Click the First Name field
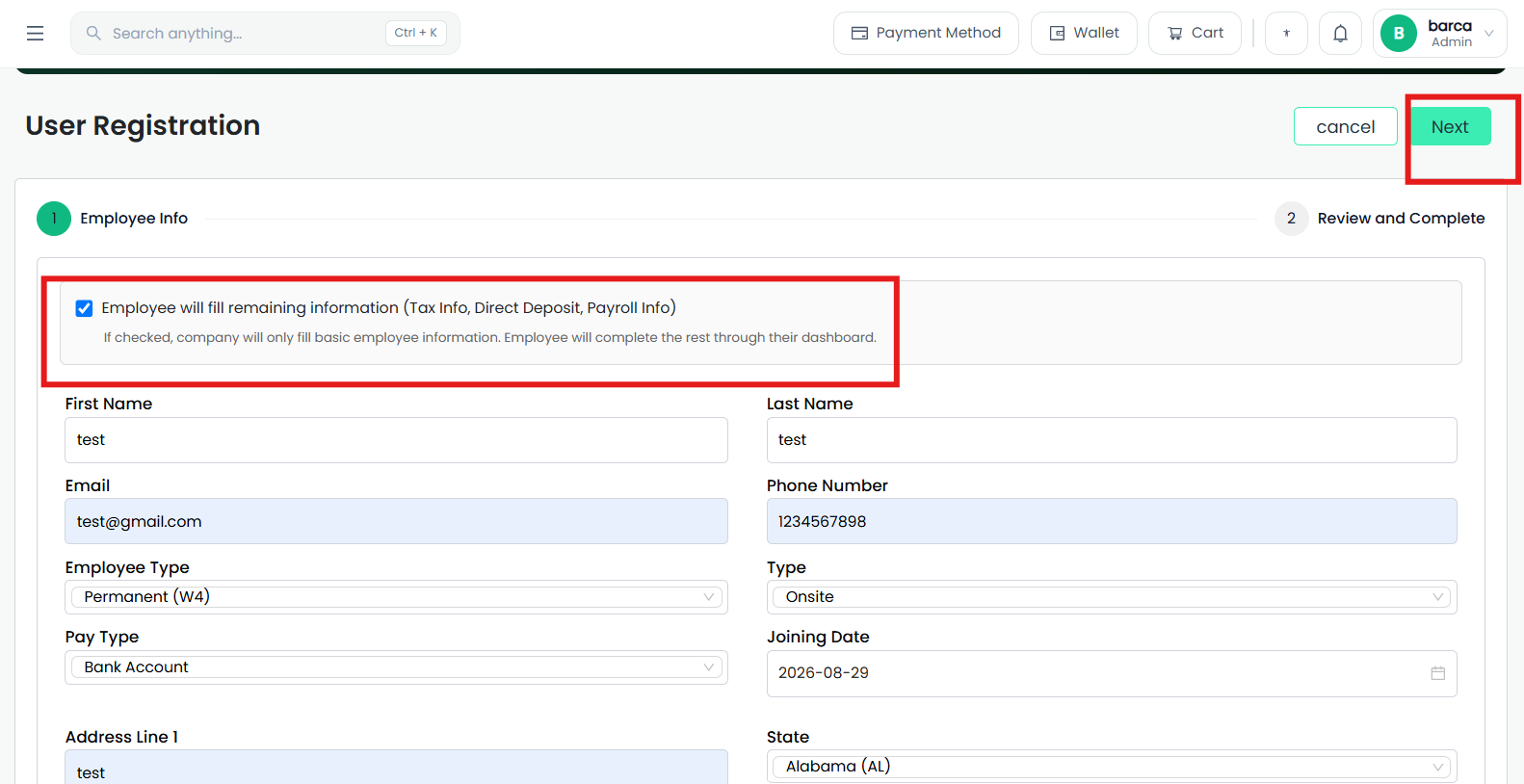1524x784 pixels. pos(396,440)
